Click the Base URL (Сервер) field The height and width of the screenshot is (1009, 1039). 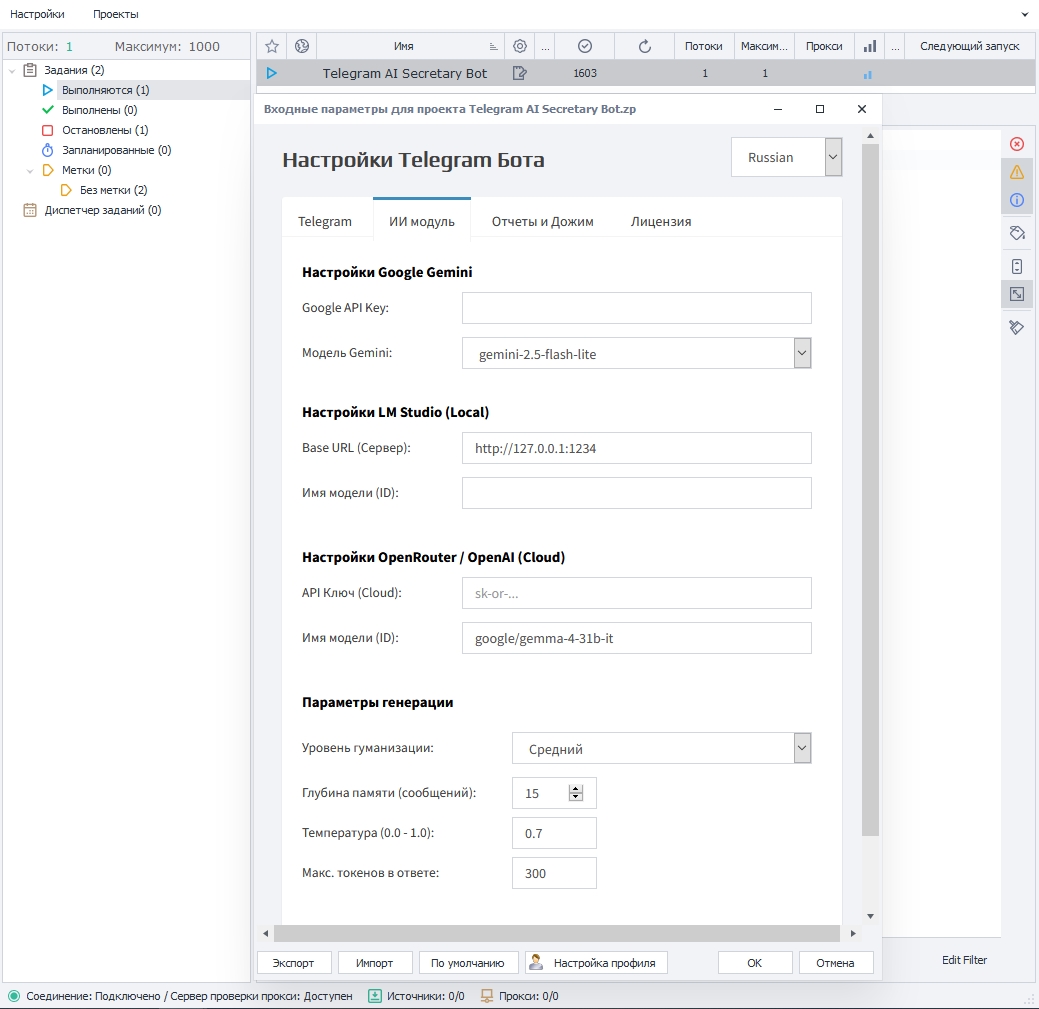coord(636,448)
